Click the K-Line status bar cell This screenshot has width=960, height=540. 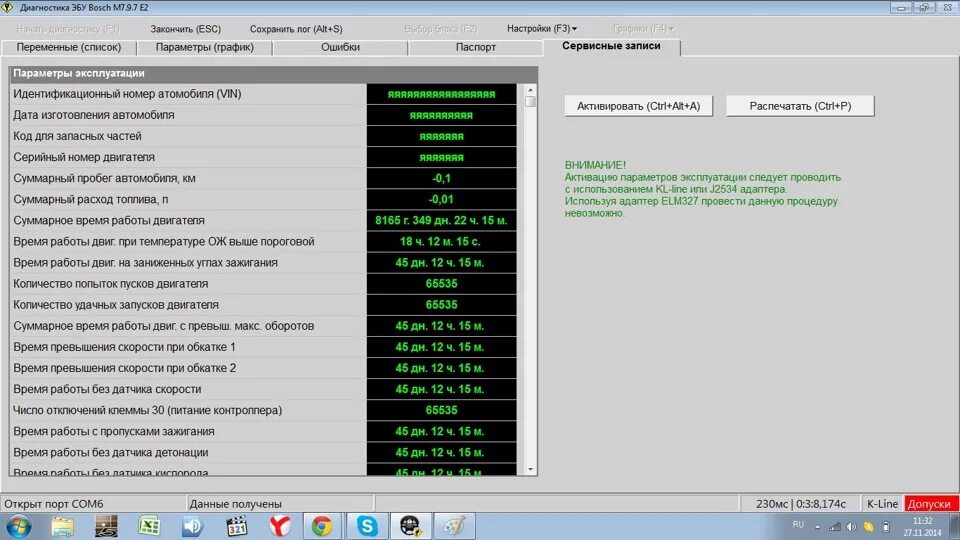coord(882,504)
